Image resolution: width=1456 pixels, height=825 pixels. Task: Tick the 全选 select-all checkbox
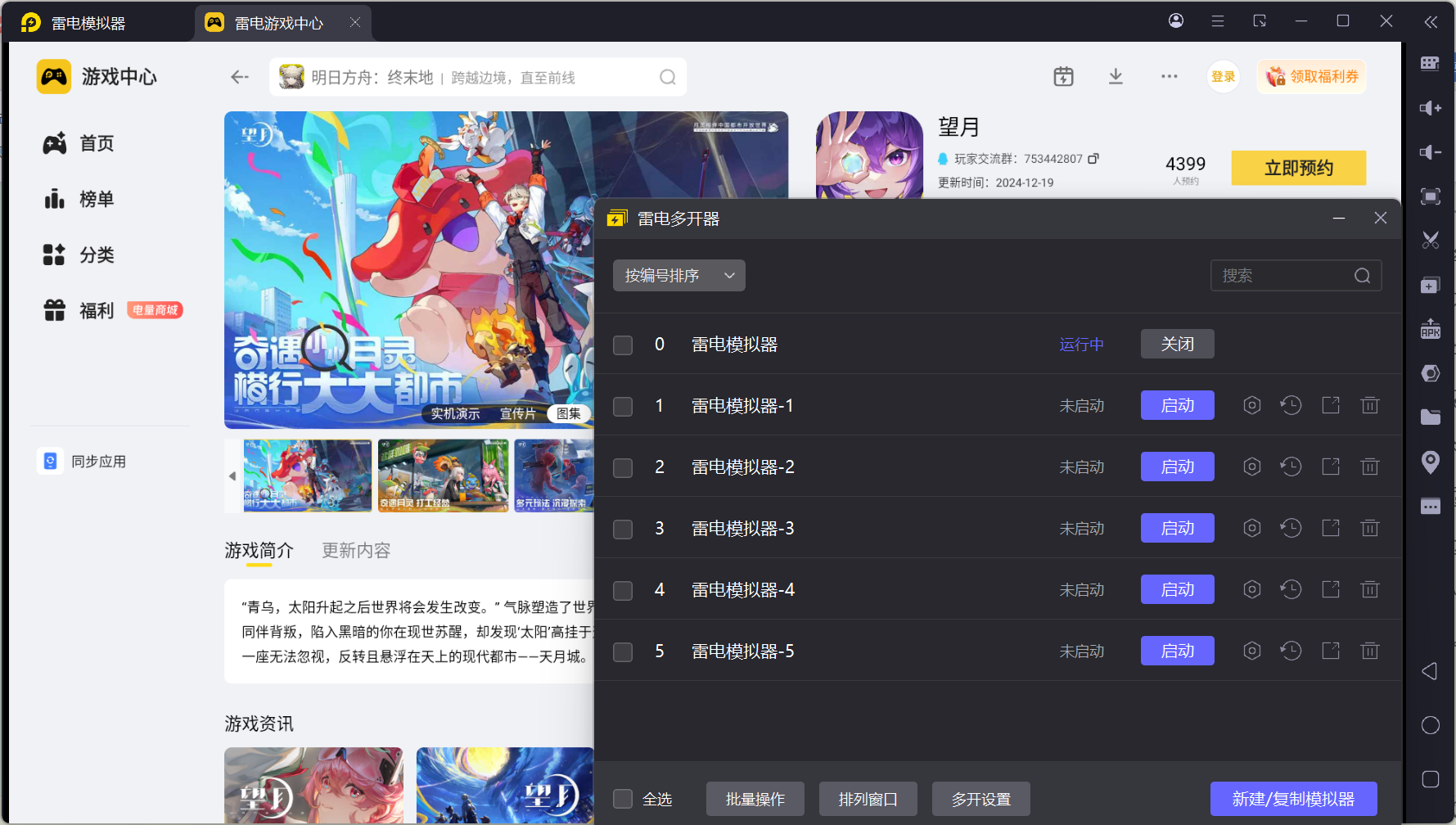click(x=623, y=799)
